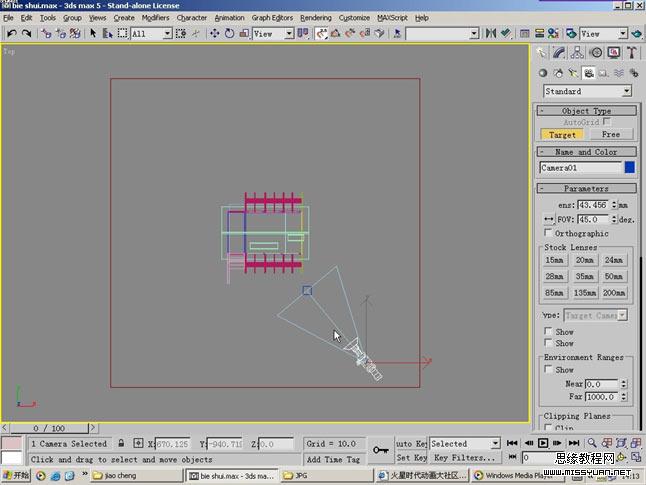The image size is (646, 485).
Task: Click the Align tool icon
Action: point(506,33)
